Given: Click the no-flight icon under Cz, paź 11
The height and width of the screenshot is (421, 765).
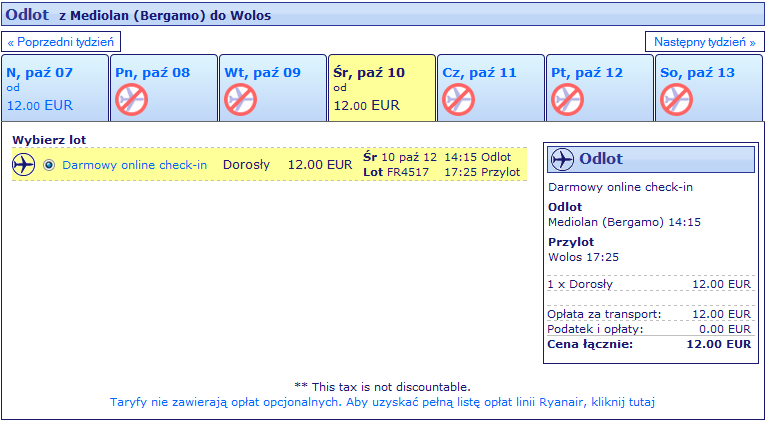Looking at the screenshot, I should pyautogui.click(x=459, y=100).
